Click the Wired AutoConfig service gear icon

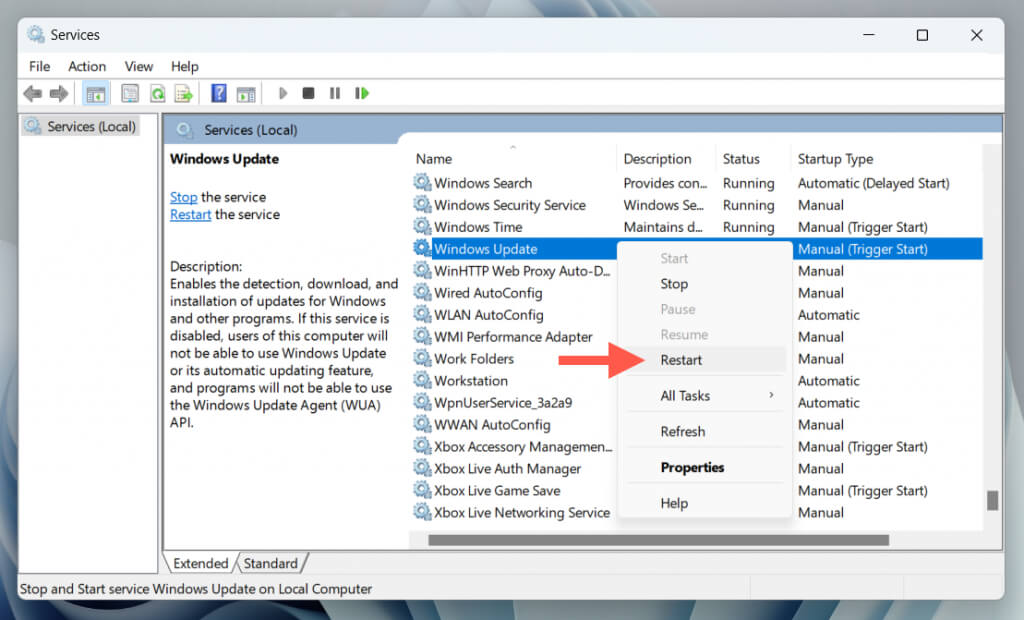[x=423, y=292]
